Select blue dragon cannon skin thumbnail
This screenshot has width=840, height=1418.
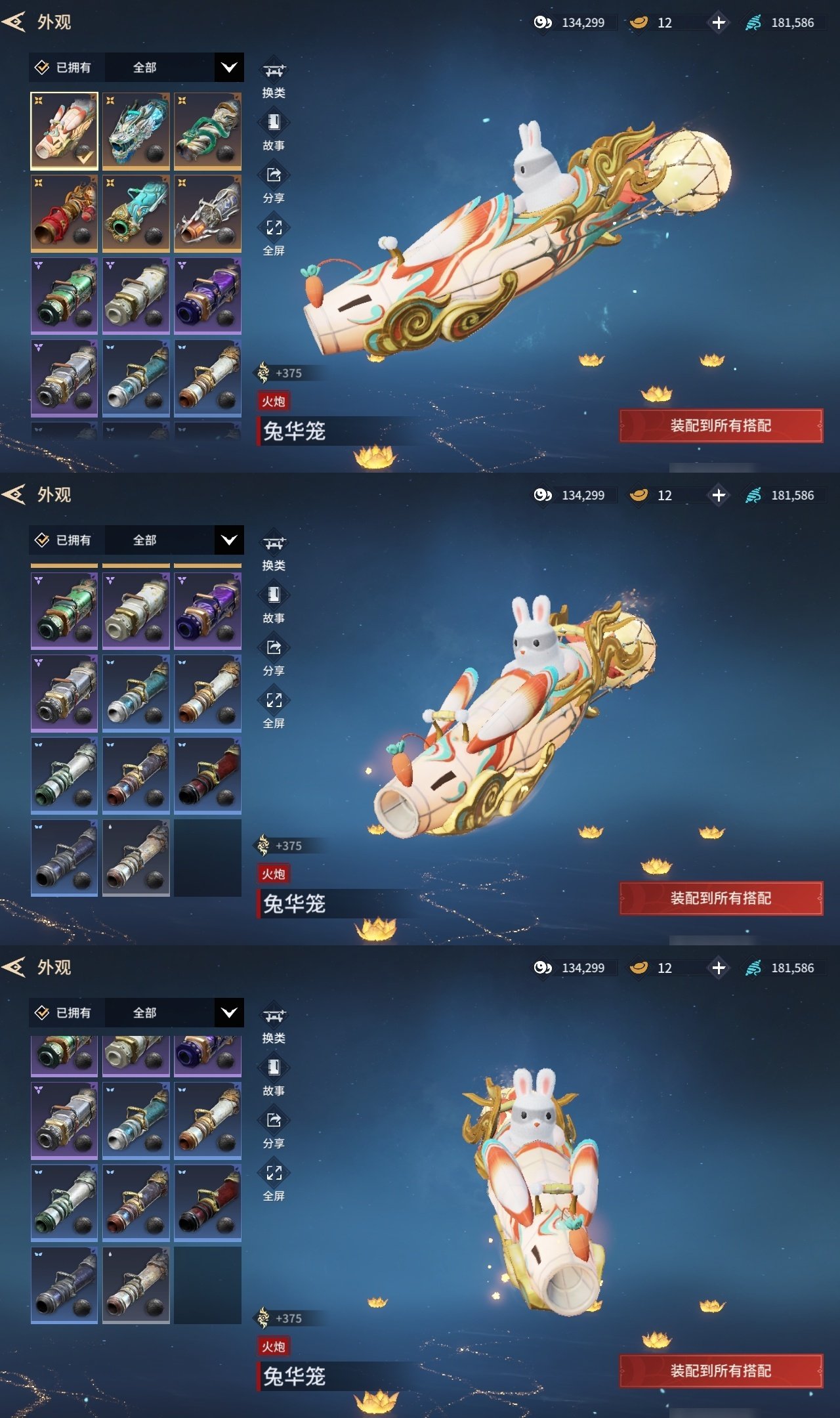coord(136,131)
